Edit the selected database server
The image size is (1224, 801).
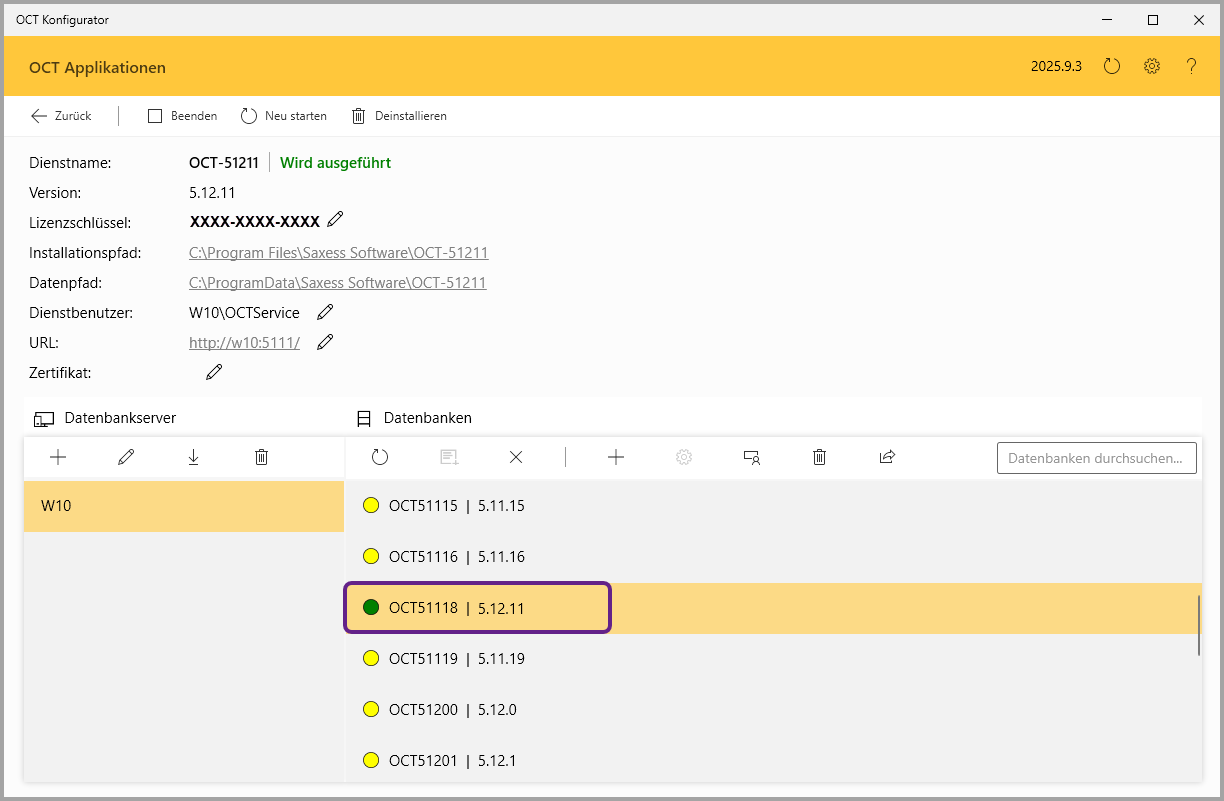(x=126, y=457)
